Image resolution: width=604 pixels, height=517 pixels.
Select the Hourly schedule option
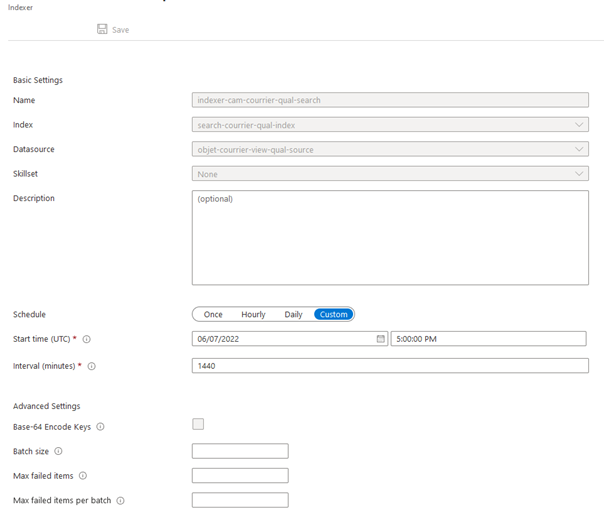click(x=253, y=314)
